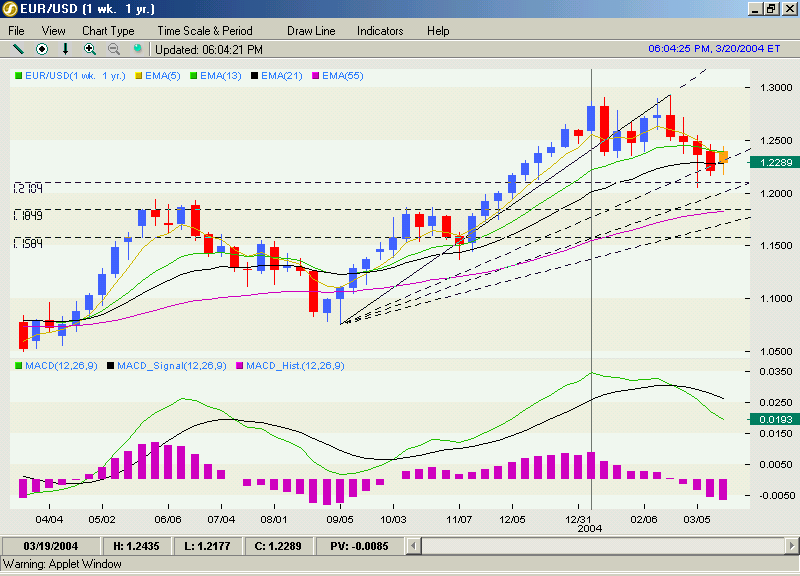Image resolution: width=800 pixels, height=576 pixels.
Task: Click the magenta EMA(55) color swatch
Action: [x=317, y=75]
